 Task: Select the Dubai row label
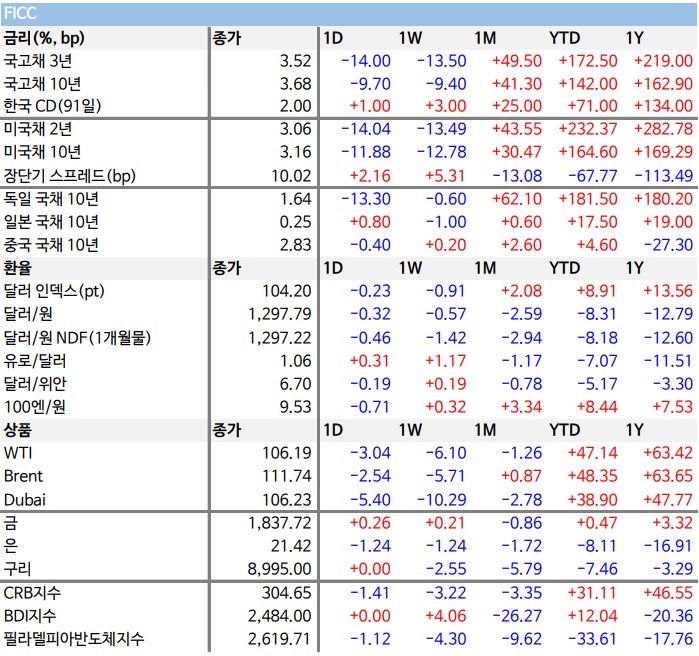click(x=25, y=500)
